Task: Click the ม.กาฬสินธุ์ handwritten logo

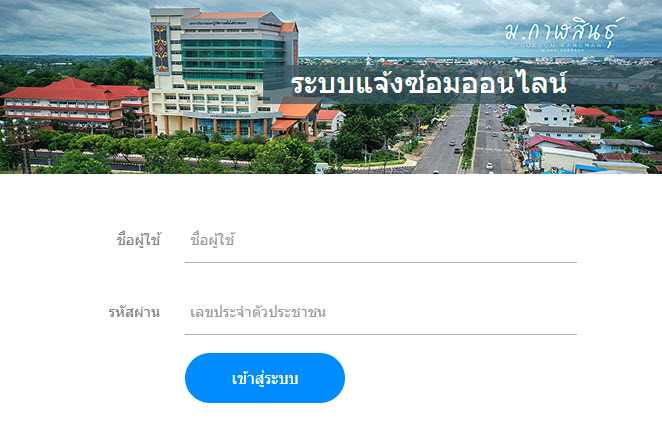Action: click(564, 31)
